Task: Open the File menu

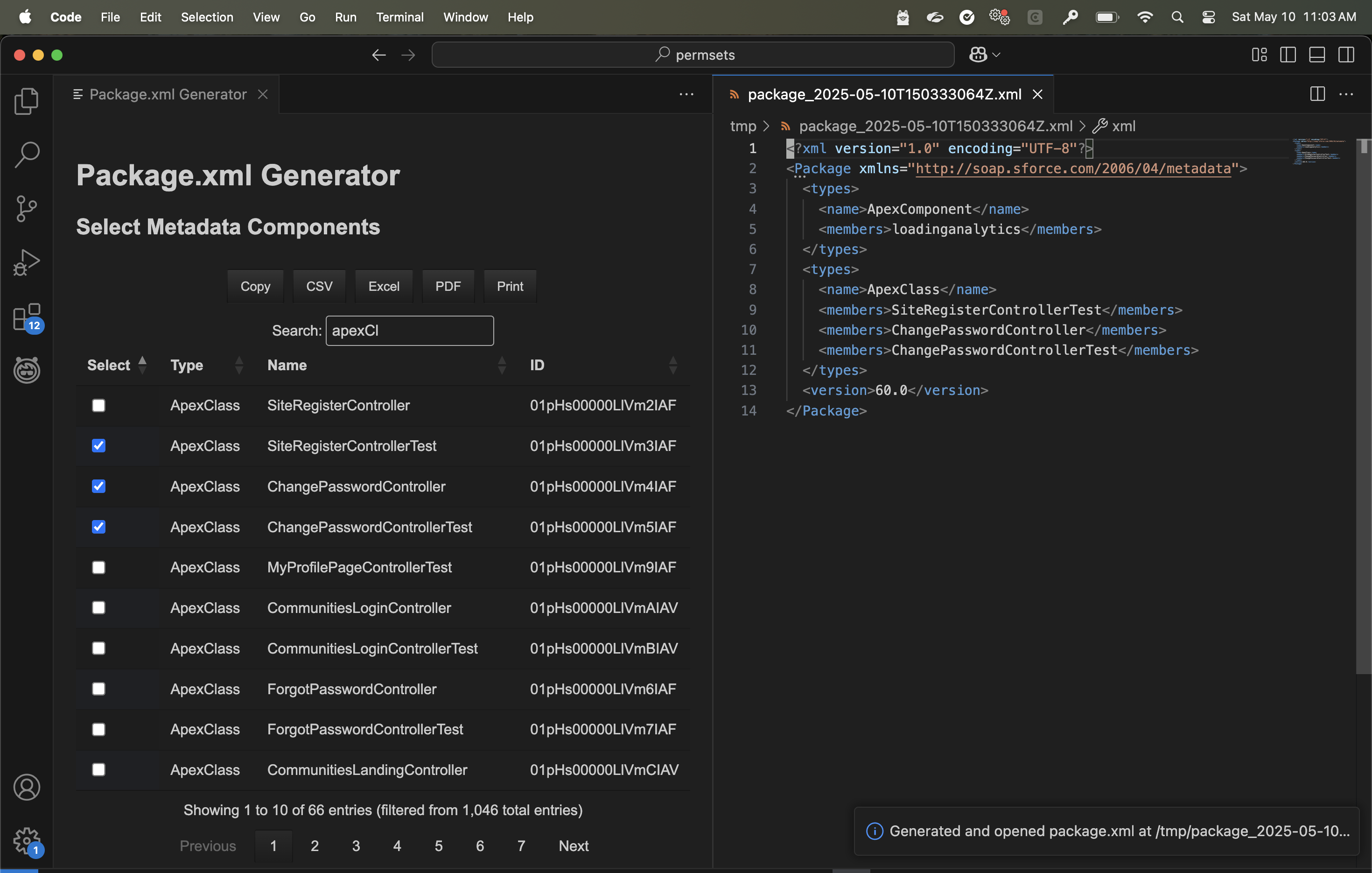Action: pyautogui.click(x=110, y=17)
